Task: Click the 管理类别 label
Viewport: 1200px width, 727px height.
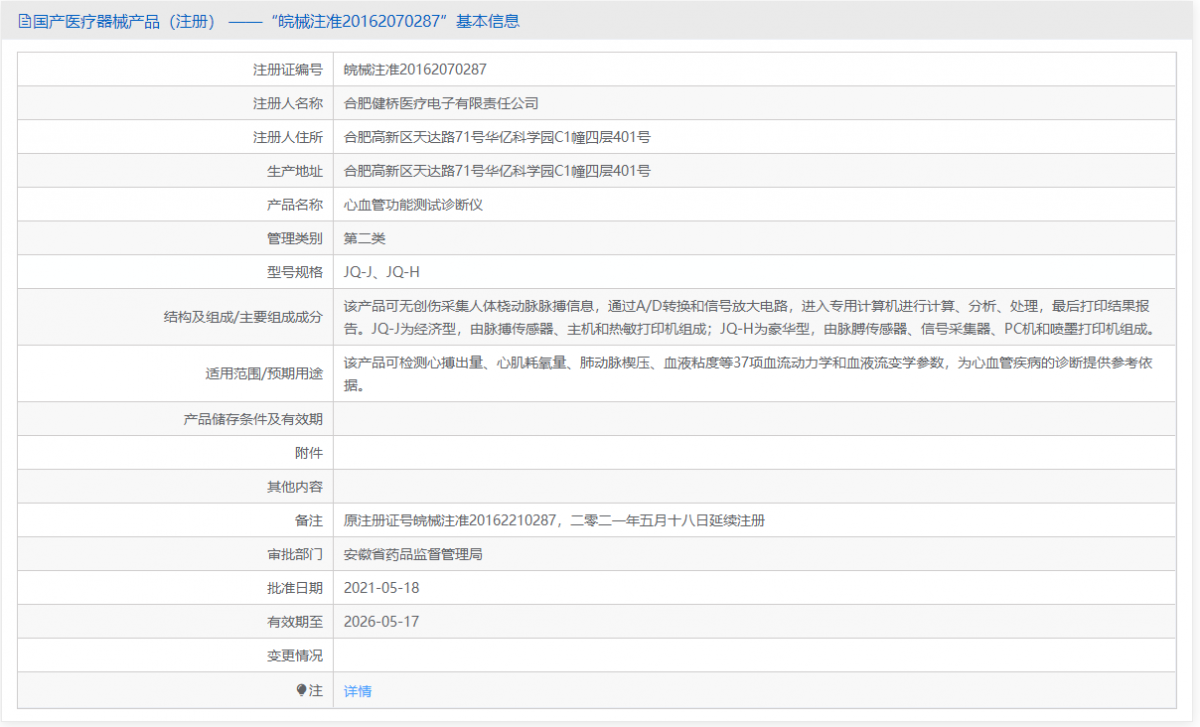Action: tap(295, 238)
